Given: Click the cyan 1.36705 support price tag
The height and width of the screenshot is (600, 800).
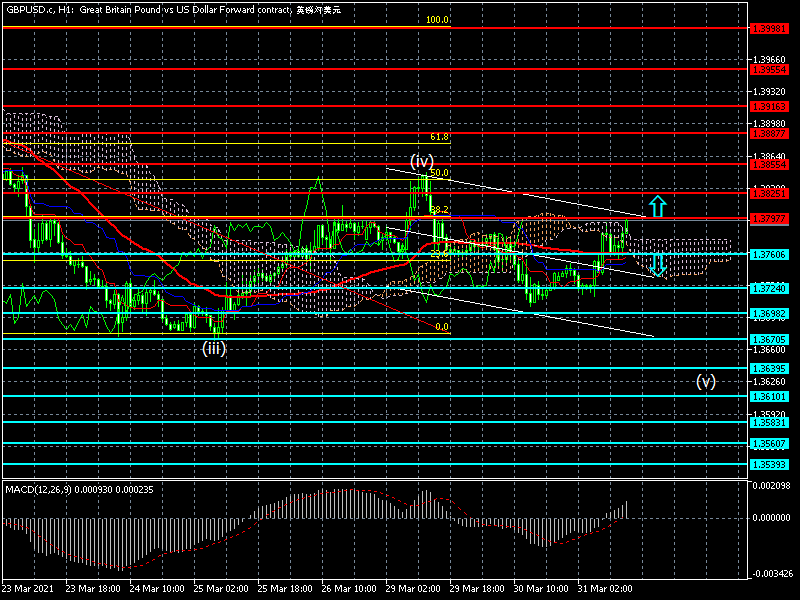Looking at the screenshot, I should (768, 339).
